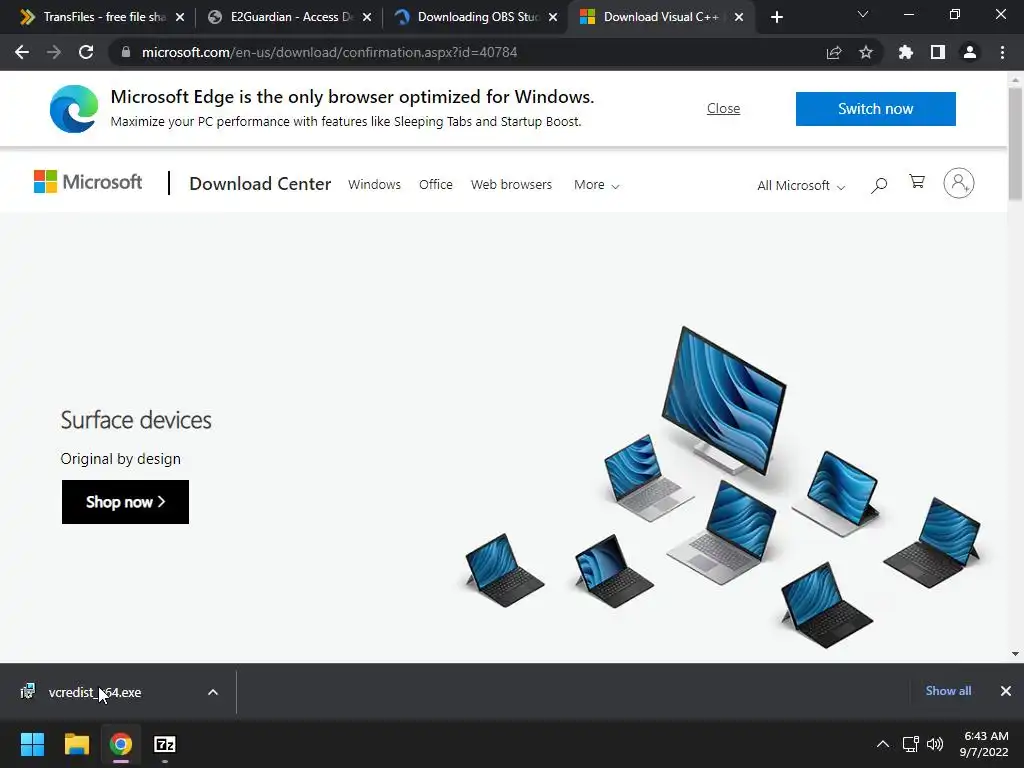This screenshot has height=768, width=1024.
Task: Expand the All Microsoft menu
Action: (x=801, y=185)
